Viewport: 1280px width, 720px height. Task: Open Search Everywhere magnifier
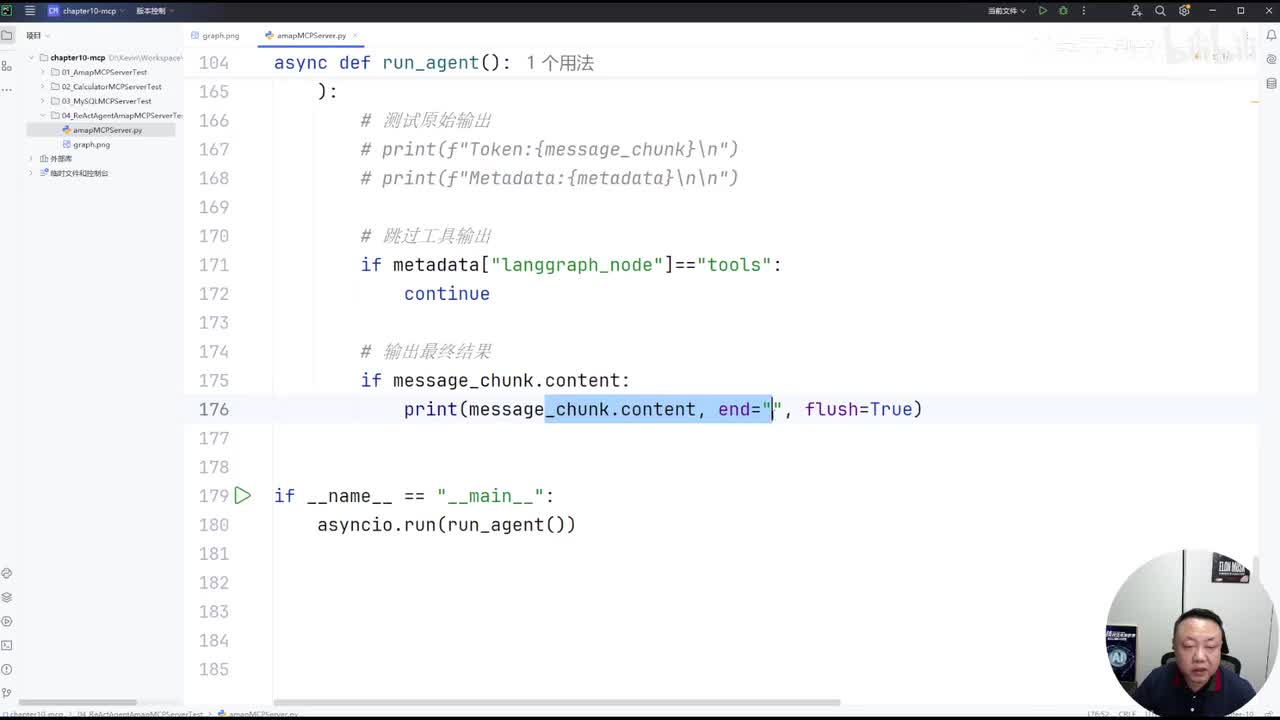pyautogui.click(x=1160, y=11)
